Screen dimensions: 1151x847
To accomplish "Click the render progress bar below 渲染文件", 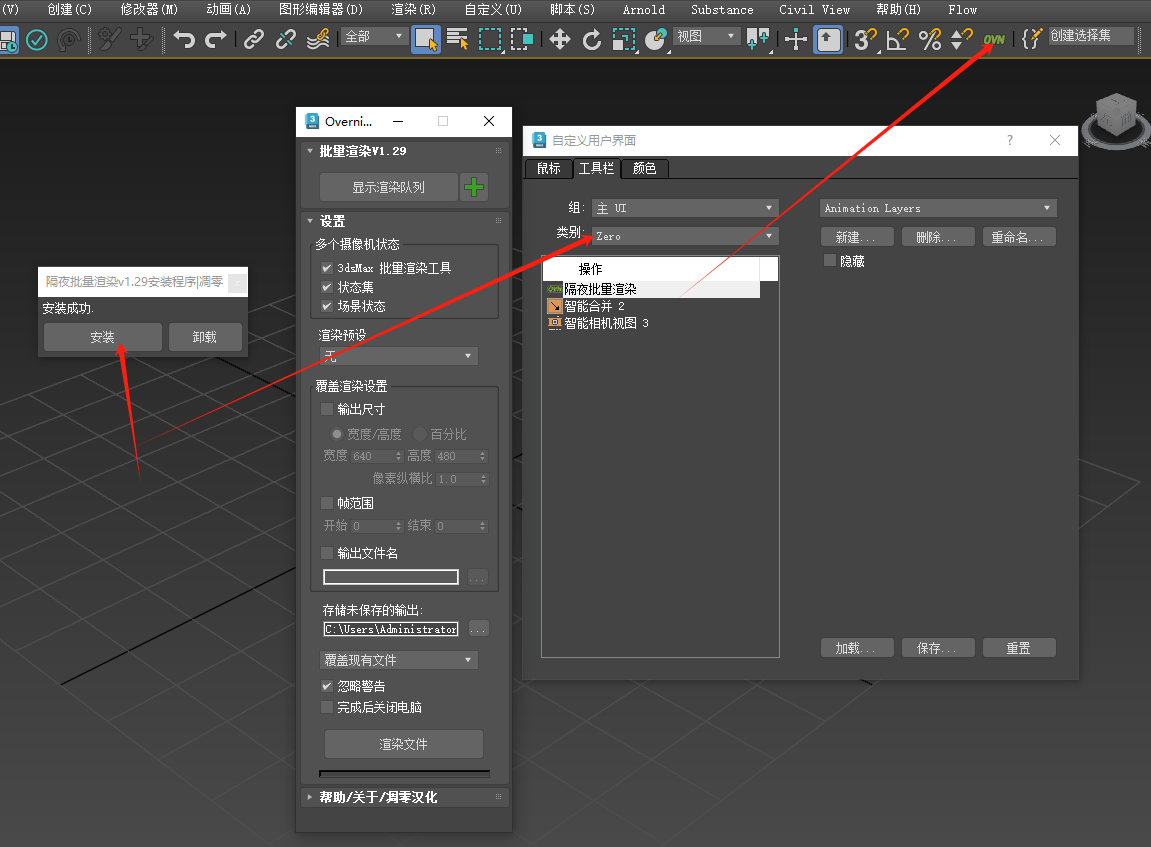I will tap(404, 773).
